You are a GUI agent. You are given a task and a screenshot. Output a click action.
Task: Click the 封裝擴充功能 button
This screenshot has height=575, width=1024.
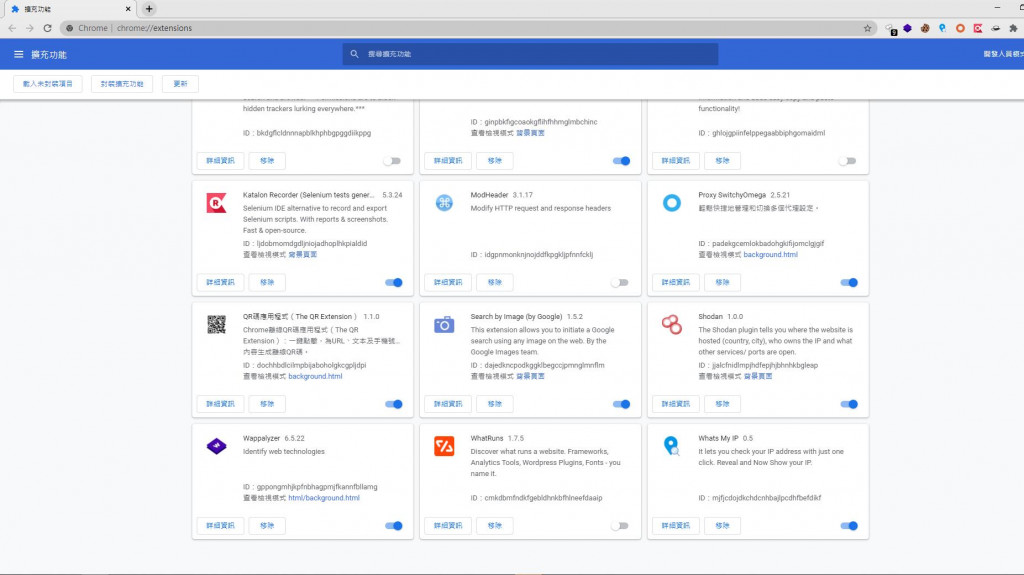point(122,84)
